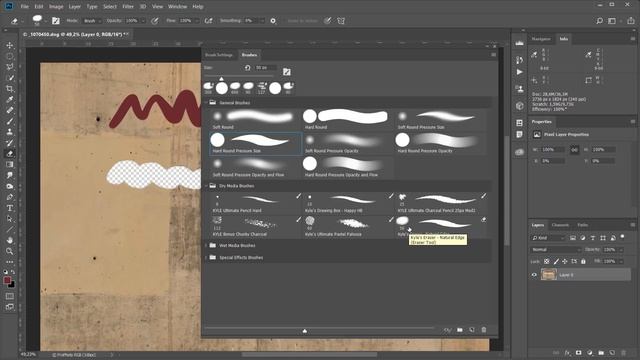Open Flow dropdown in options bar
640x360 pixels.
point(197,21)
